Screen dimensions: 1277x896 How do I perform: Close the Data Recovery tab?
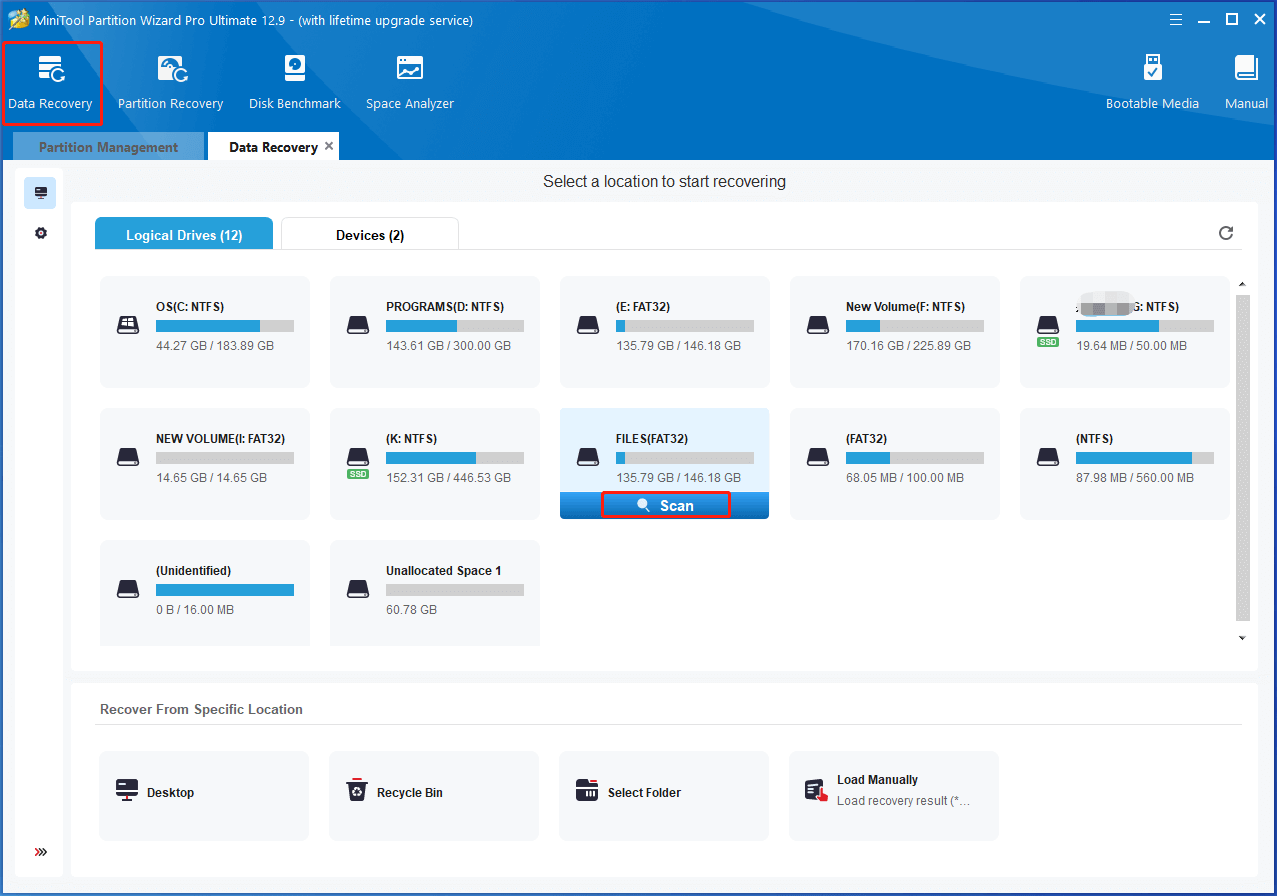click(x=329, y=146)
